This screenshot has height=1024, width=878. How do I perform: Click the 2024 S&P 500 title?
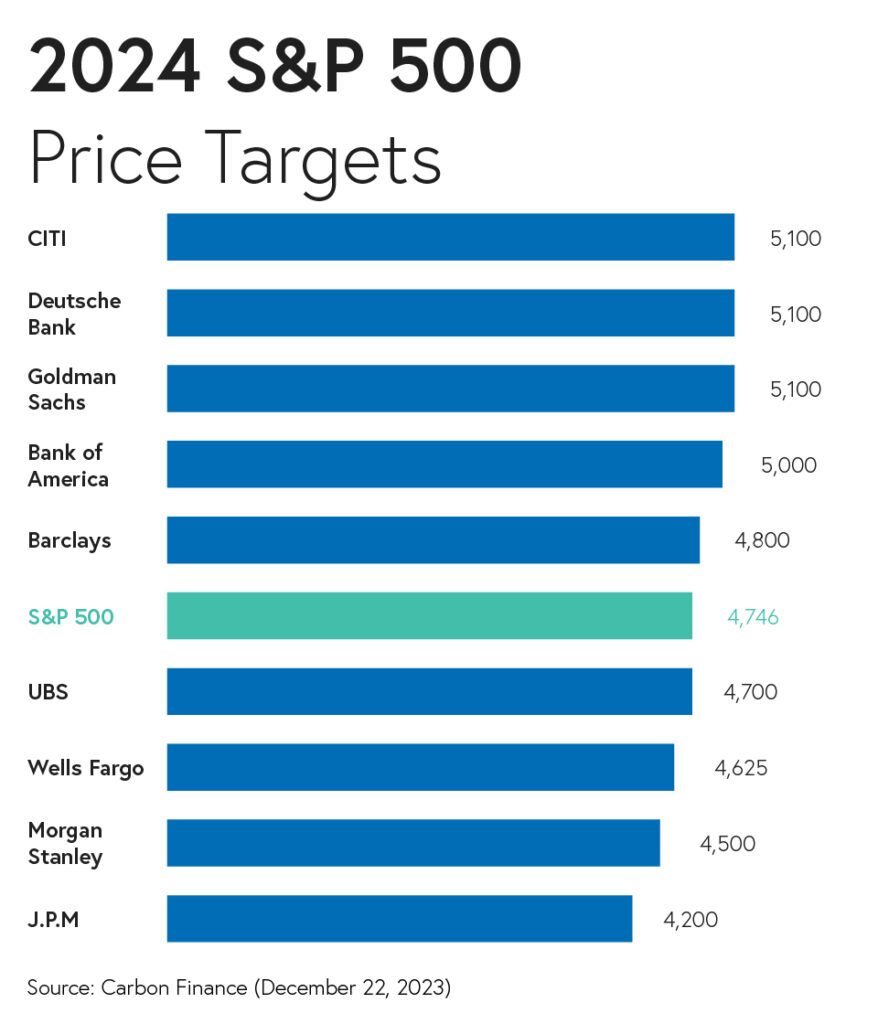(x=275, y=65)
